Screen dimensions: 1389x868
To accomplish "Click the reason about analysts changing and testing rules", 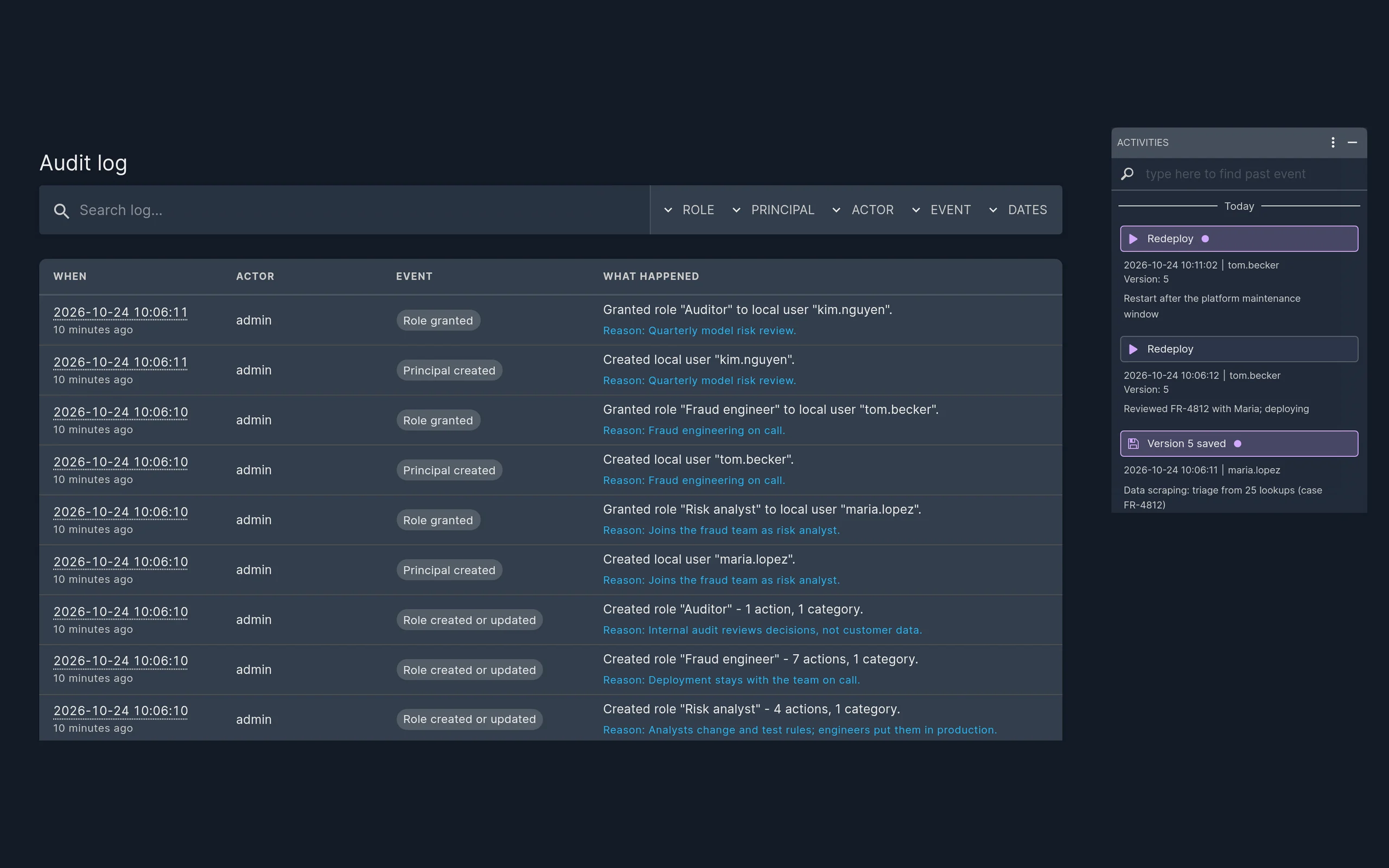I will [800, 730].
